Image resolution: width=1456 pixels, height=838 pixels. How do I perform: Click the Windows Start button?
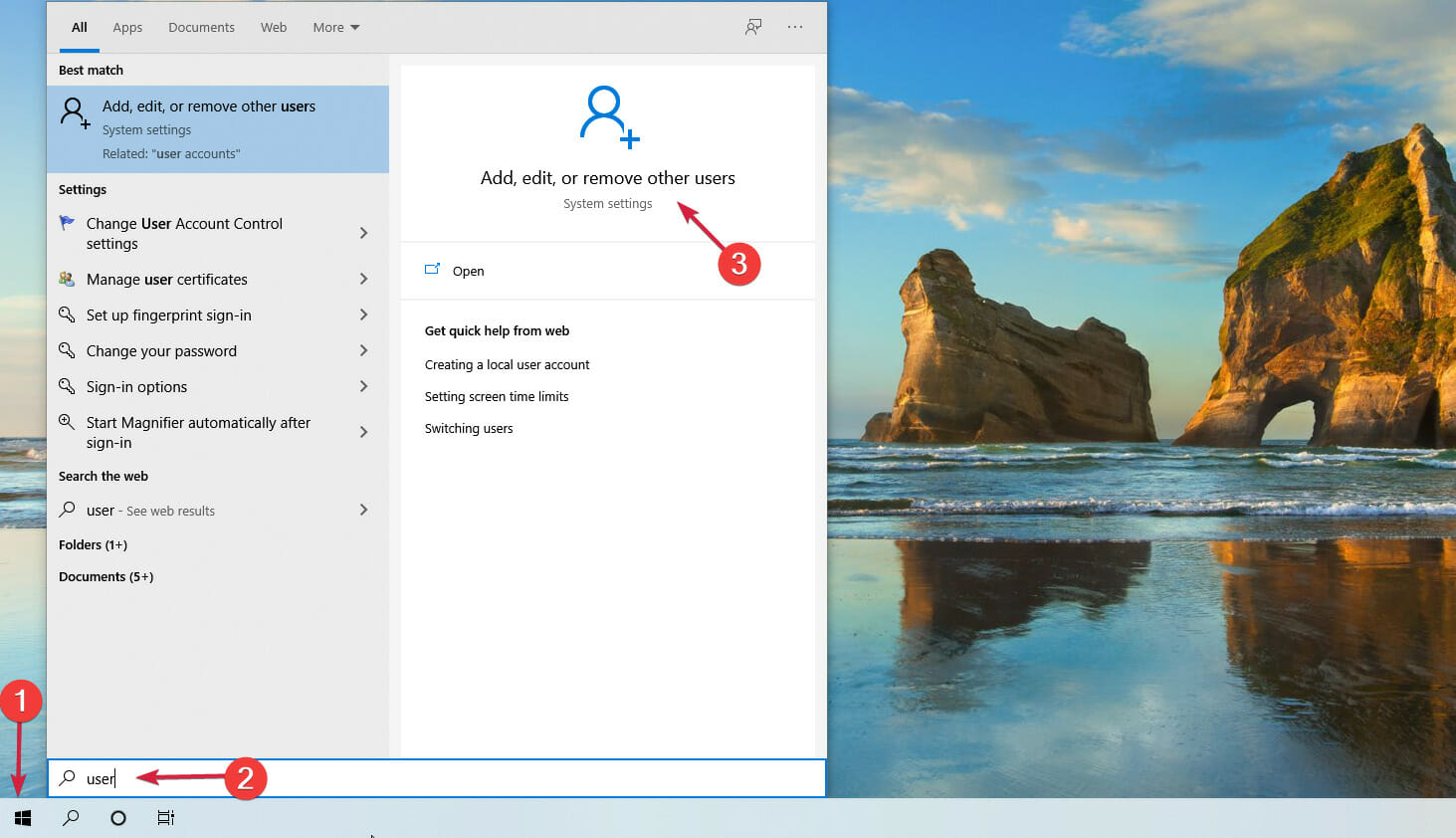pyautogui.click(x=23, y=818)
